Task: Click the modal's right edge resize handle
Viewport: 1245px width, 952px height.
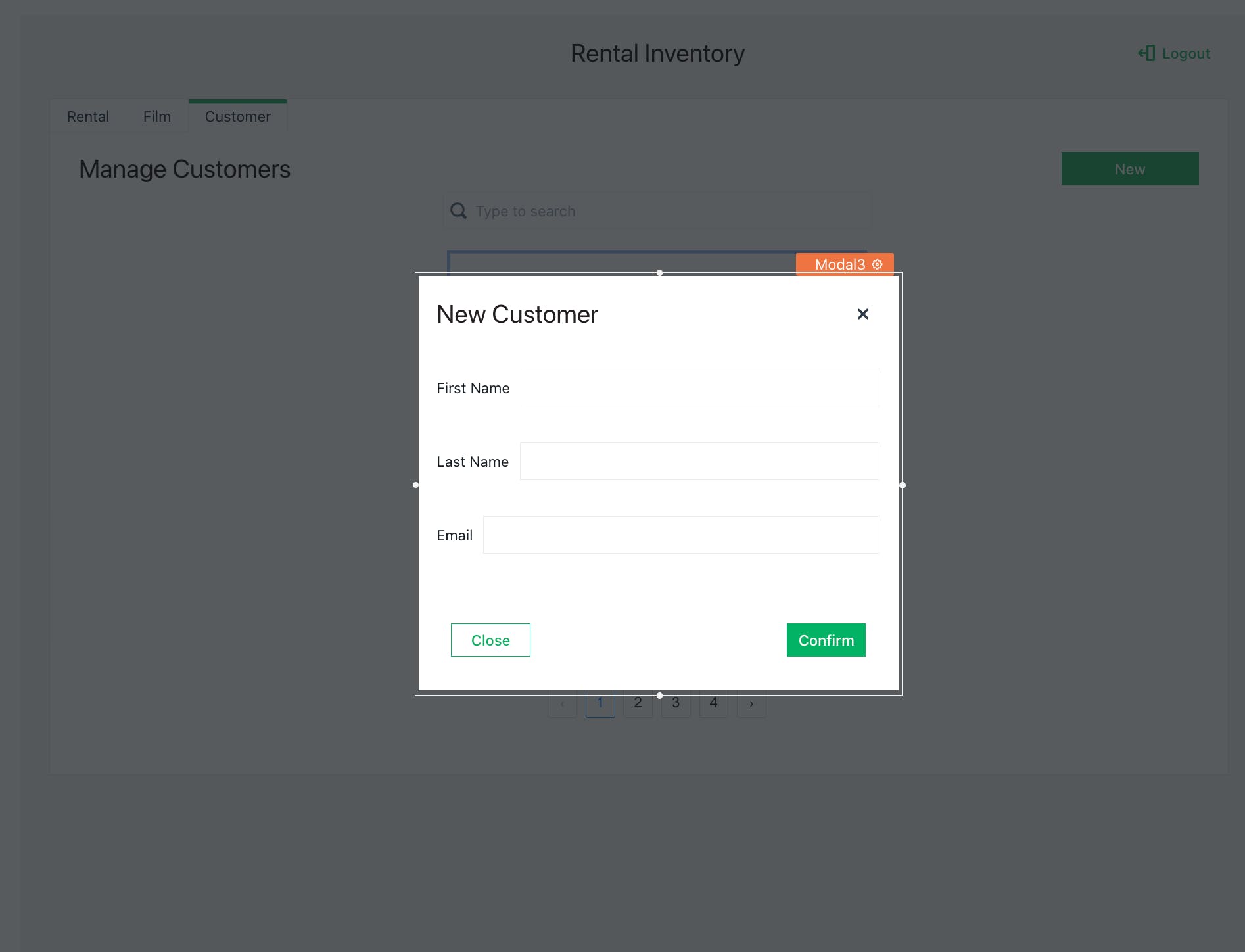Action: coord(903,485)
